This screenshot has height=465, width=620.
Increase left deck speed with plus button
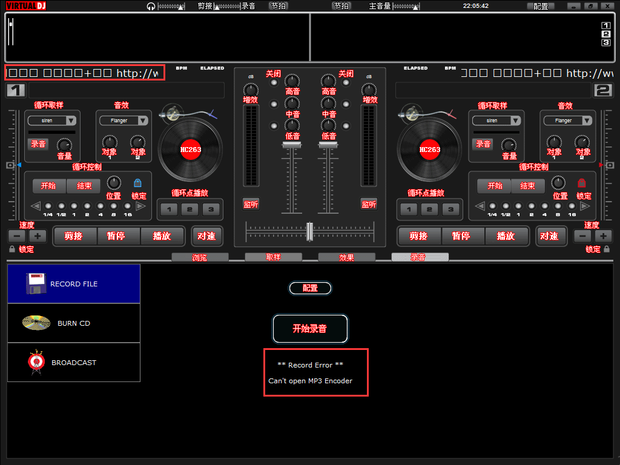tap(38, 236)
